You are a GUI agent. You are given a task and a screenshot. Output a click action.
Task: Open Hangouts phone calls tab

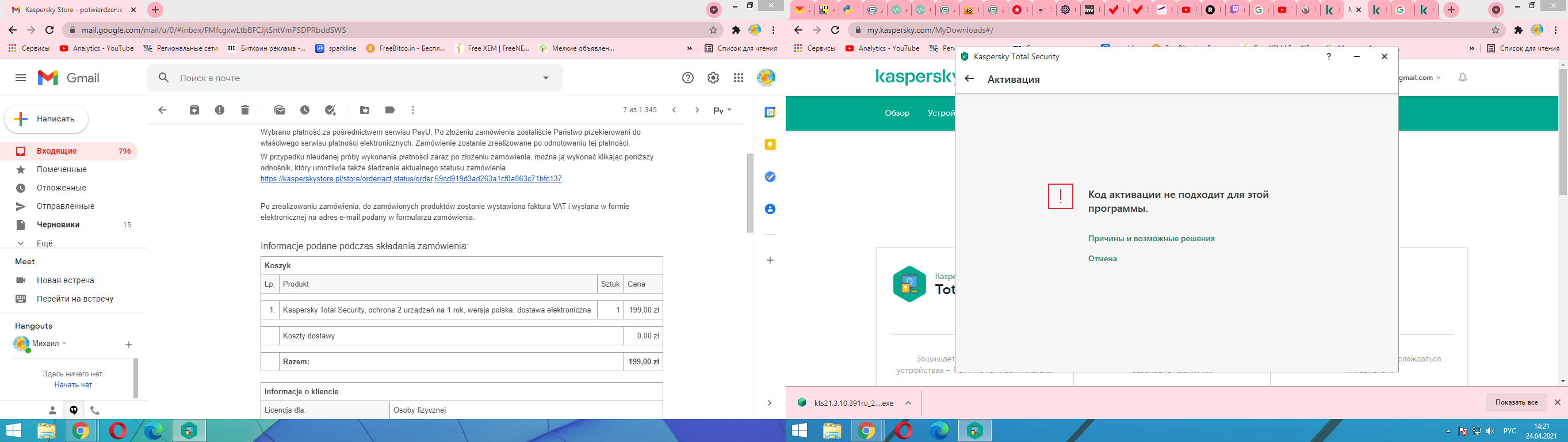94,410
